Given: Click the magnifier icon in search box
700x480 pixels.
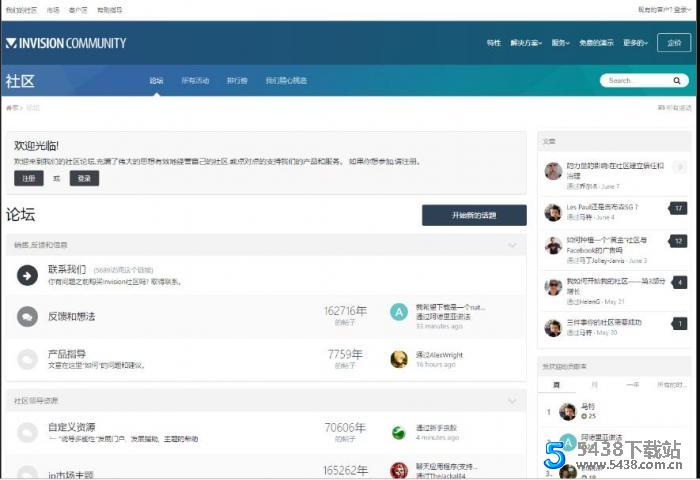Looking at the screenshot, I should tap(677, 81).
